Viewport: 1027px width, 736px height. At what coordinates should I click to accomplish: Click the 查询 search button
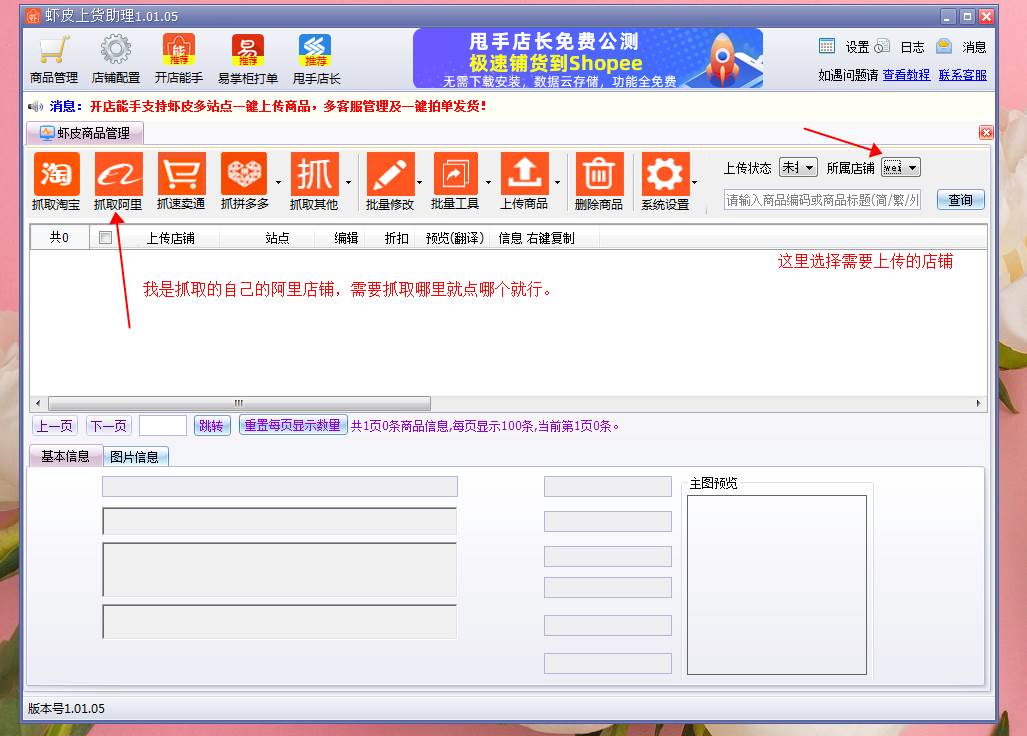(x=960, y=200)
